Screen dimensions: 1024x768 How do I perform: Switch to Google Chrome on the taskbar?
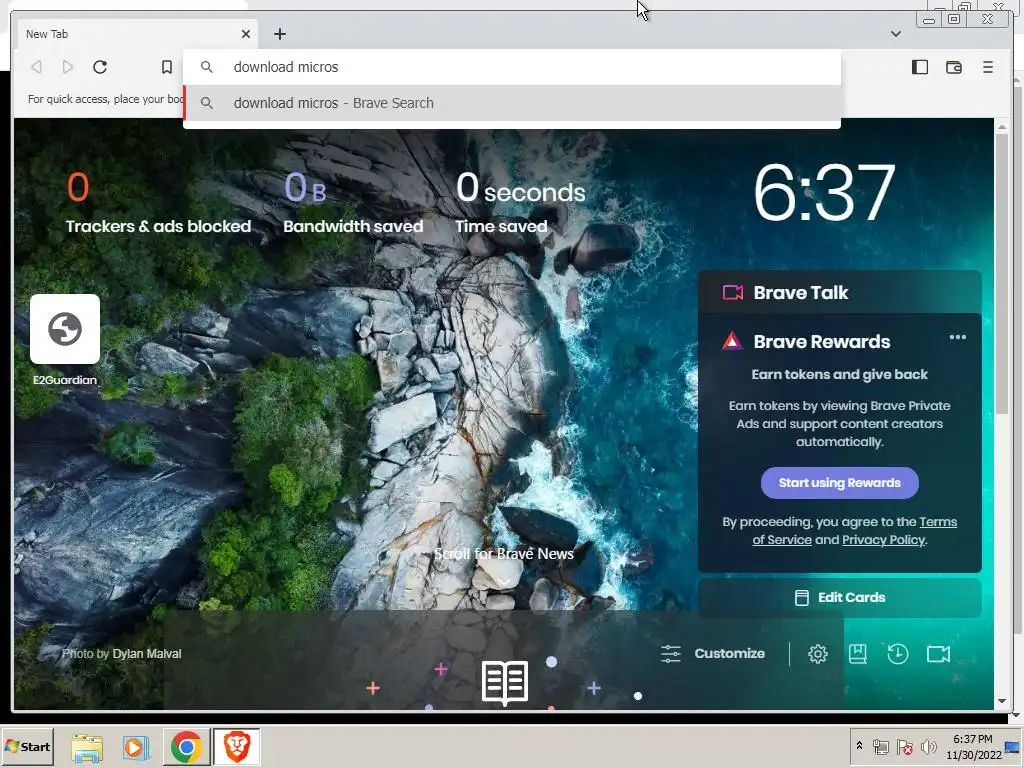click(186, 747)
